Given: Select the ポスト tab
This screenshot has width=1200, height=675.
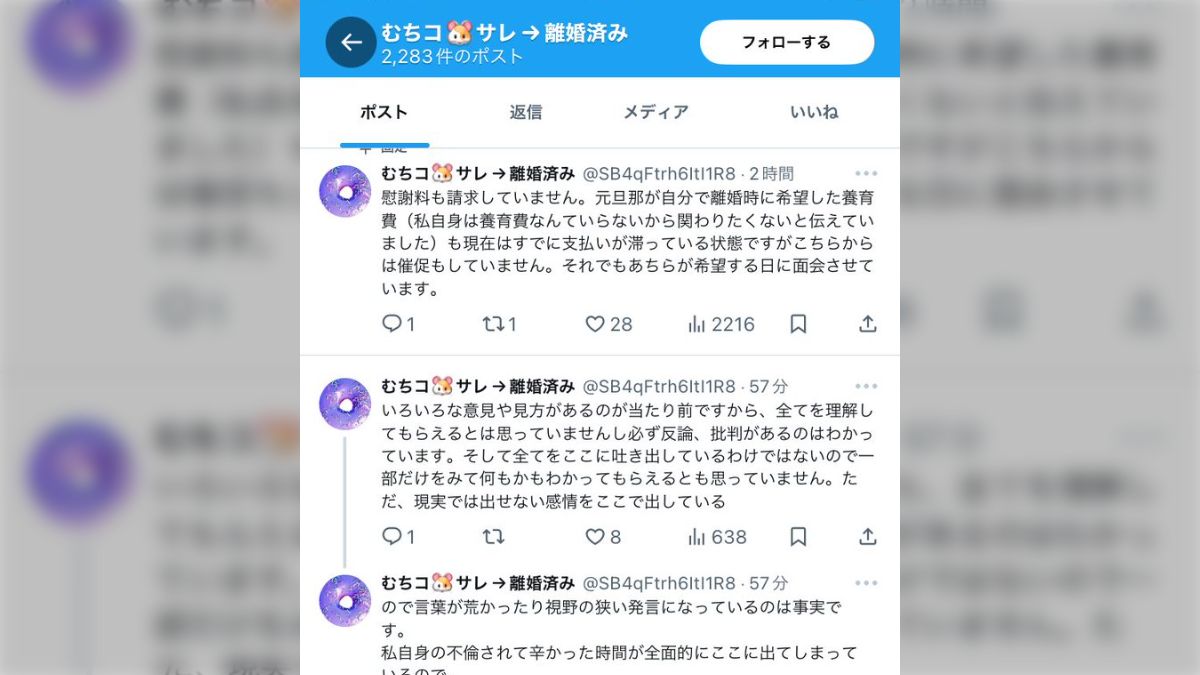Looking at the screenshot, I should [x=384, y=112].
